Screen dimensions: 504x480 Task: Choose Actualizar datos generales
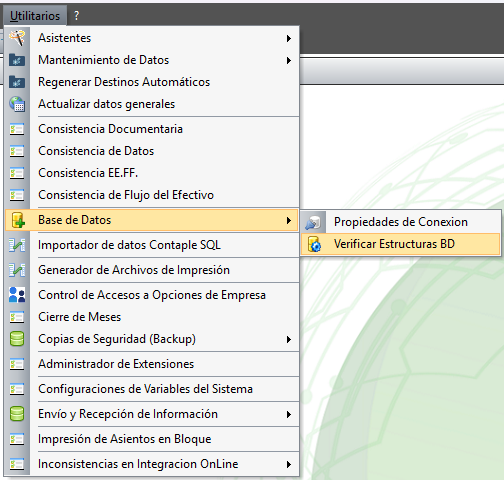click(x=152, y=104)
